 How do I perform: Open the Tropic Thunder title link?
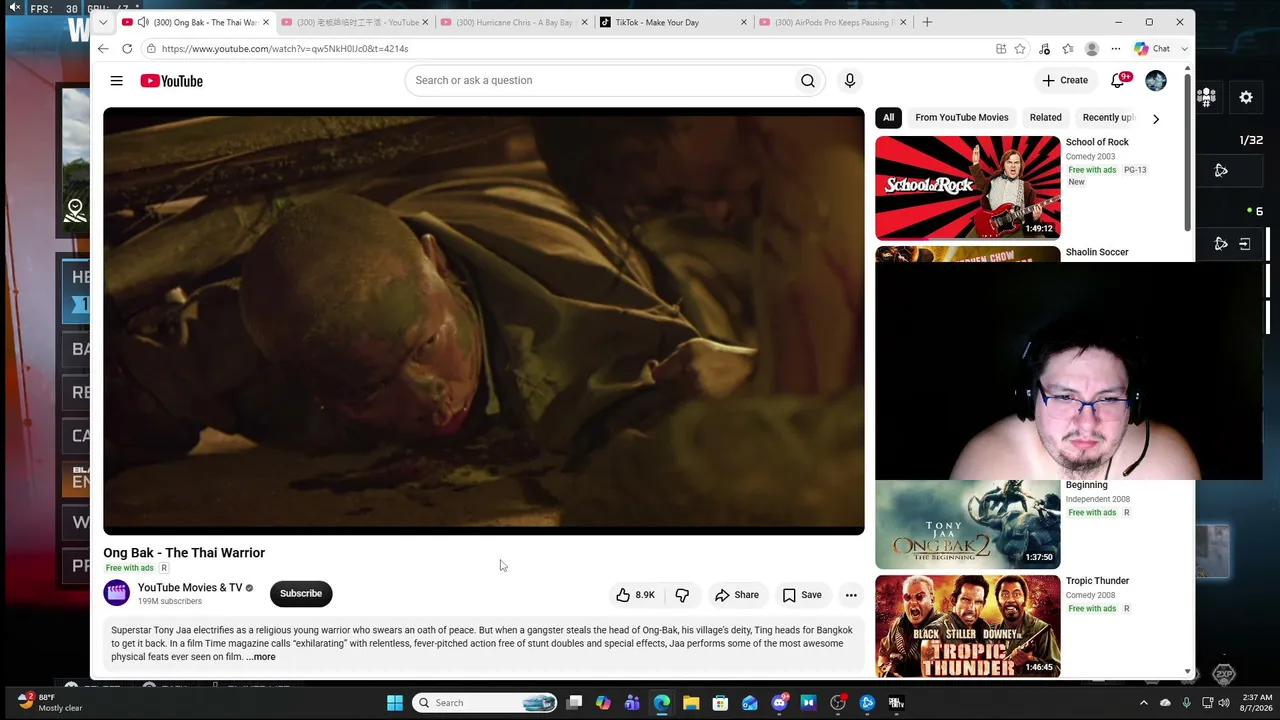tap(1097, 581)
